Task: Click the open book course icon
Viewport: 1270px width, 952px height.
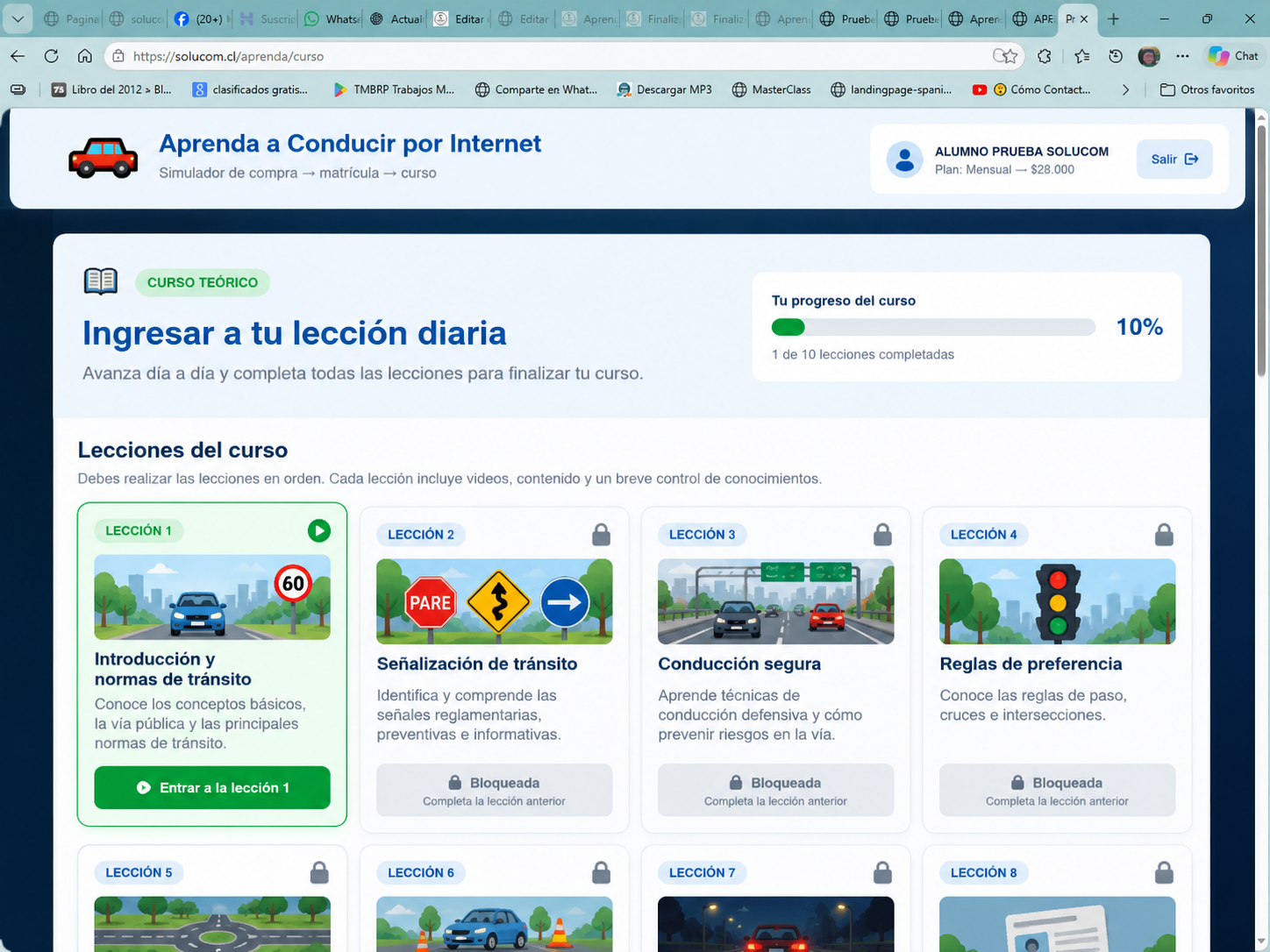Action: click(x=101, y=281)
